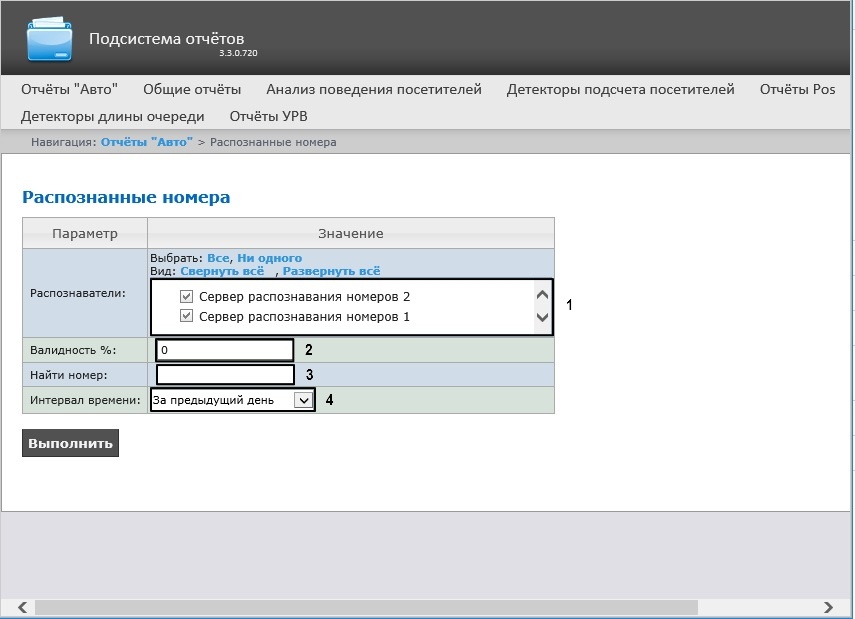
Task: Click the Валидность % input field
Action: [225, 350]
